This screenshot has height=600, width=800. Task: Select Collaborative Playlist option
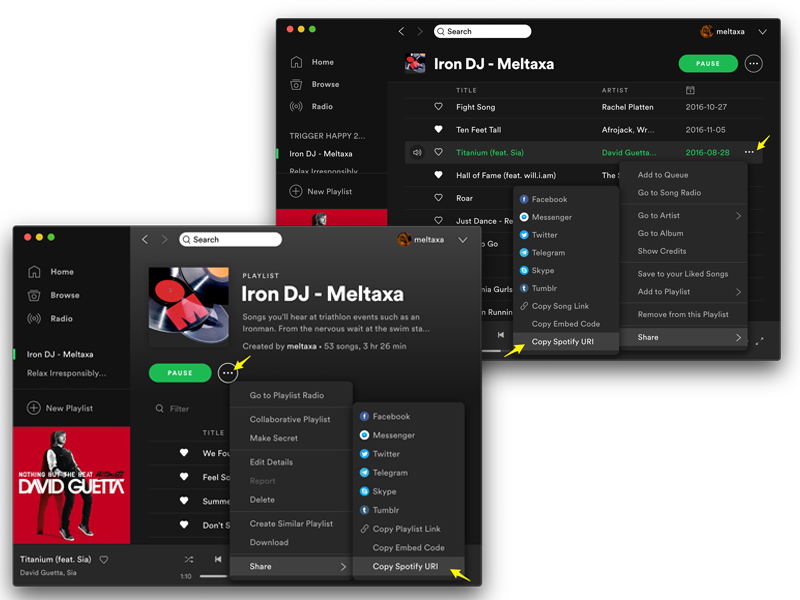(291, 419)
